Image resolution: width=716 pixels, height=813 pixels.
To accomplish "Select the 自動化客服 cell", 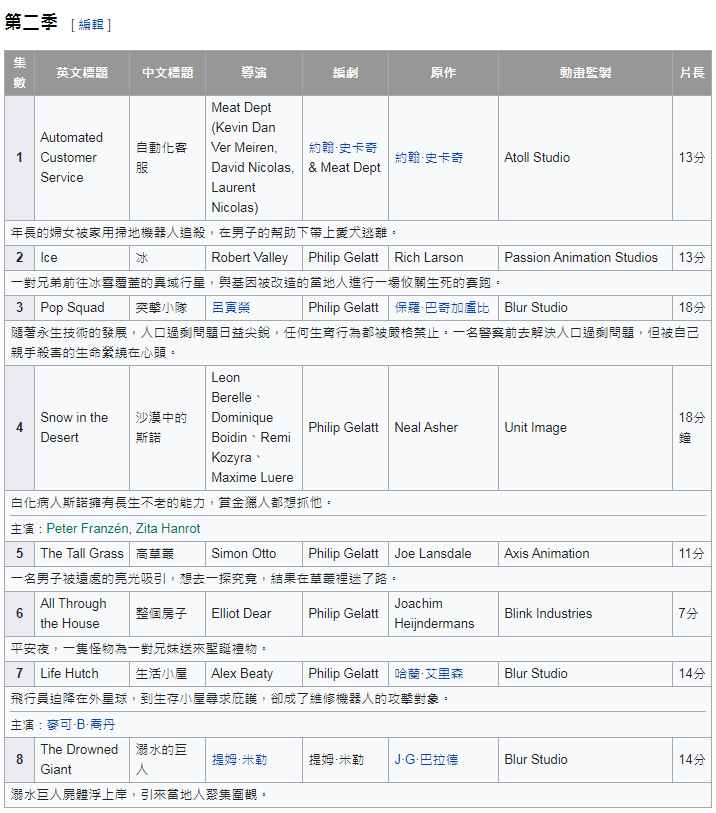I will 167,158.
